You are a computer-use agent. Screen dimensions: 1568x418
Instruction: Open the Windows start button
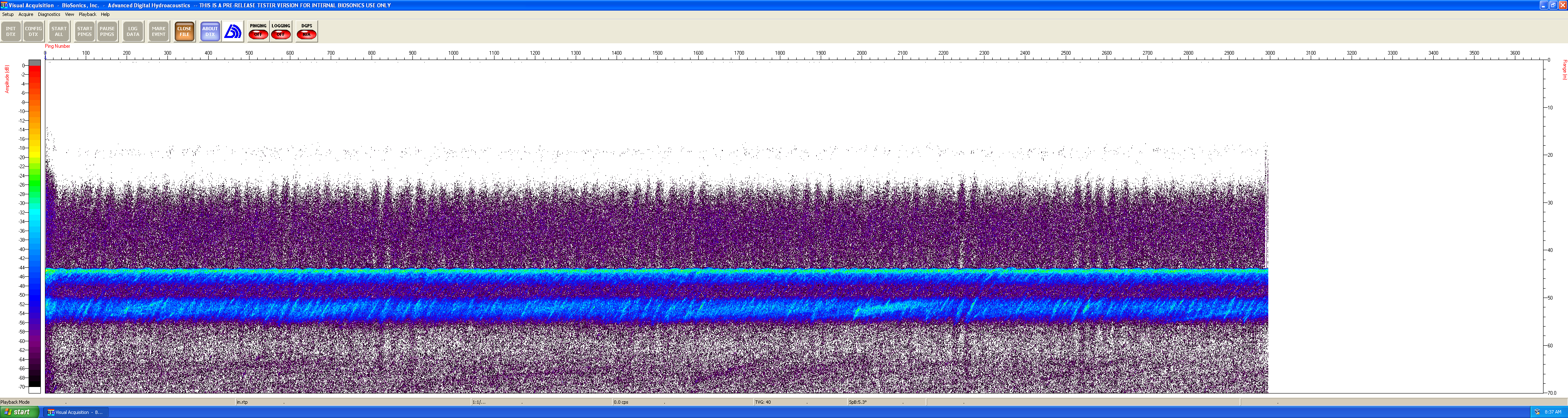click(20, 412)
